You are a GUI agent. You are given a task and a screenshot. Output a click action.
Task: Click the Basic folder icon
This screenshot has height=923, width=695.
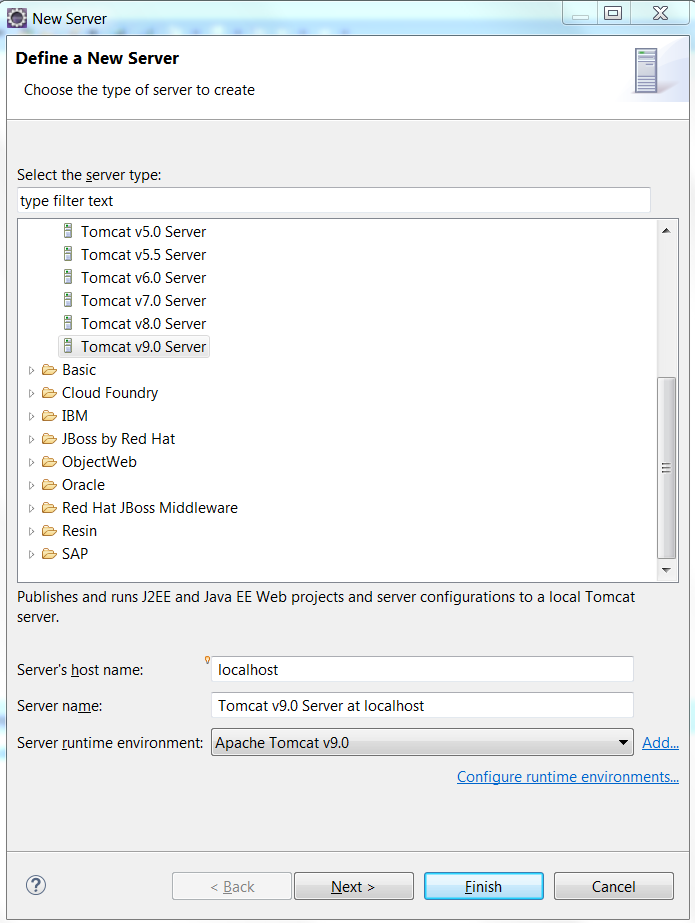point(49,370)
